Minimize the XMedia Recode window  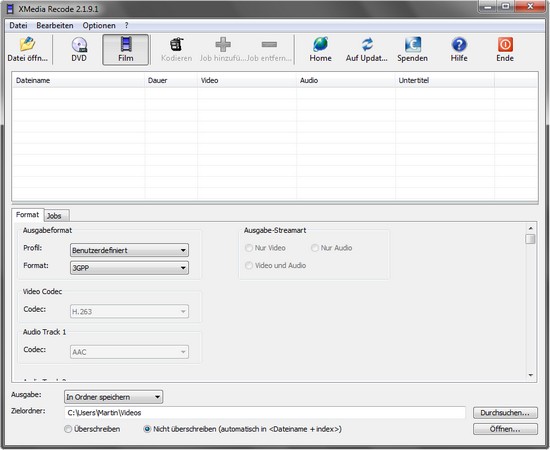pos(489,6)
